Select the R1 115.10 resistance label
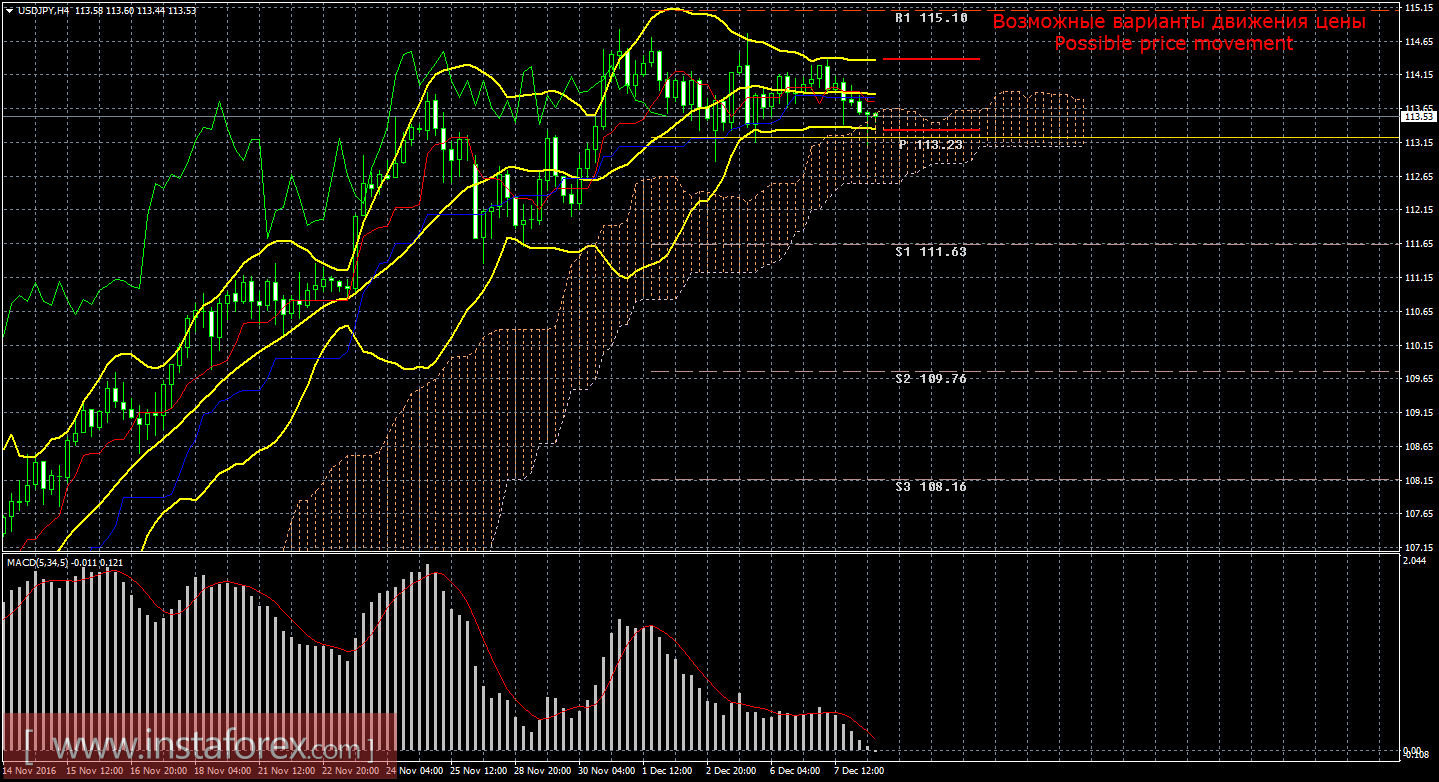This screenshot has height=782, width=1439. tap(930, 18)
